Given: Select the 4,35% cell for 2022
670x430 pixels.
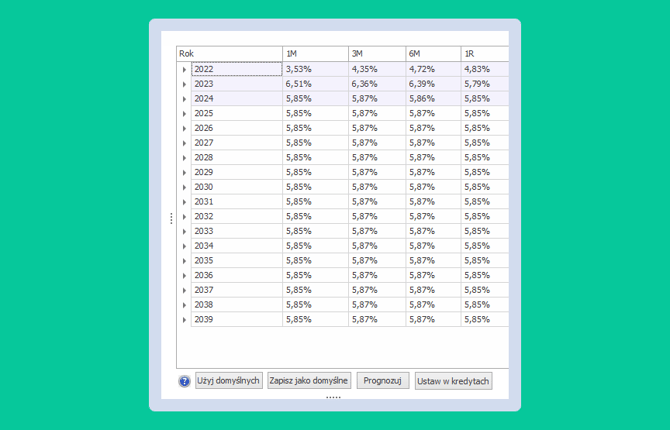Looking at the screenshot, I should tap(377, 69).
